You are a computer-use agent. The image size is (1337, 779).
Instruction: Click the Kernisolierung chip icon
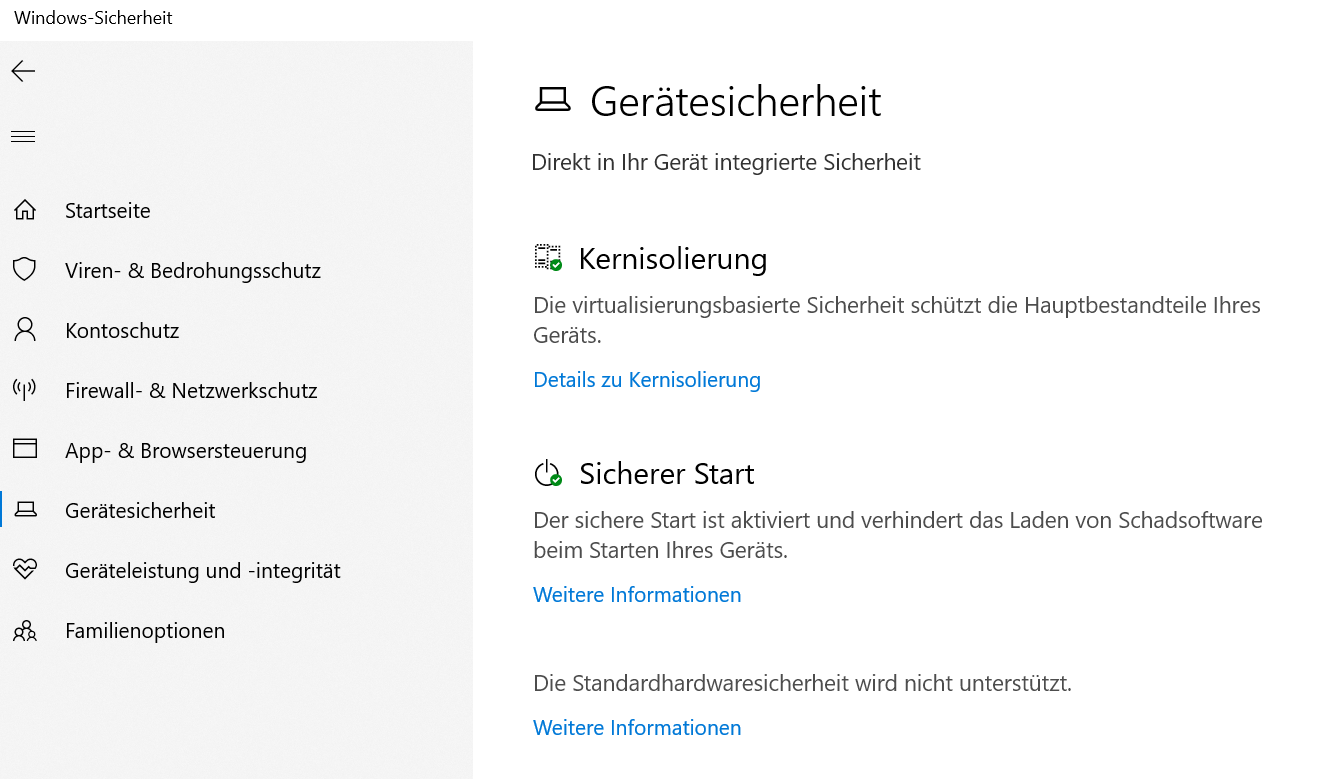coord(548,258)
